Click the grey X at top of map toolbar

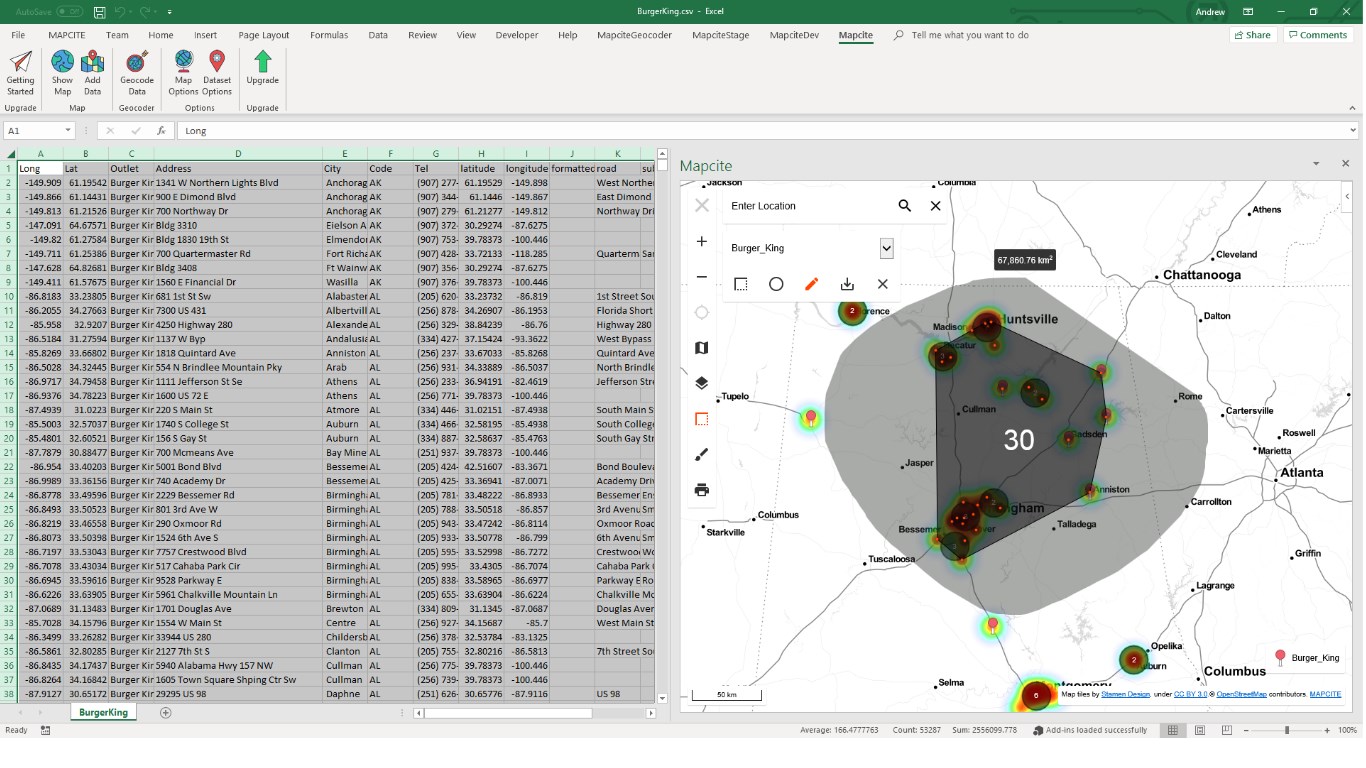702,205
